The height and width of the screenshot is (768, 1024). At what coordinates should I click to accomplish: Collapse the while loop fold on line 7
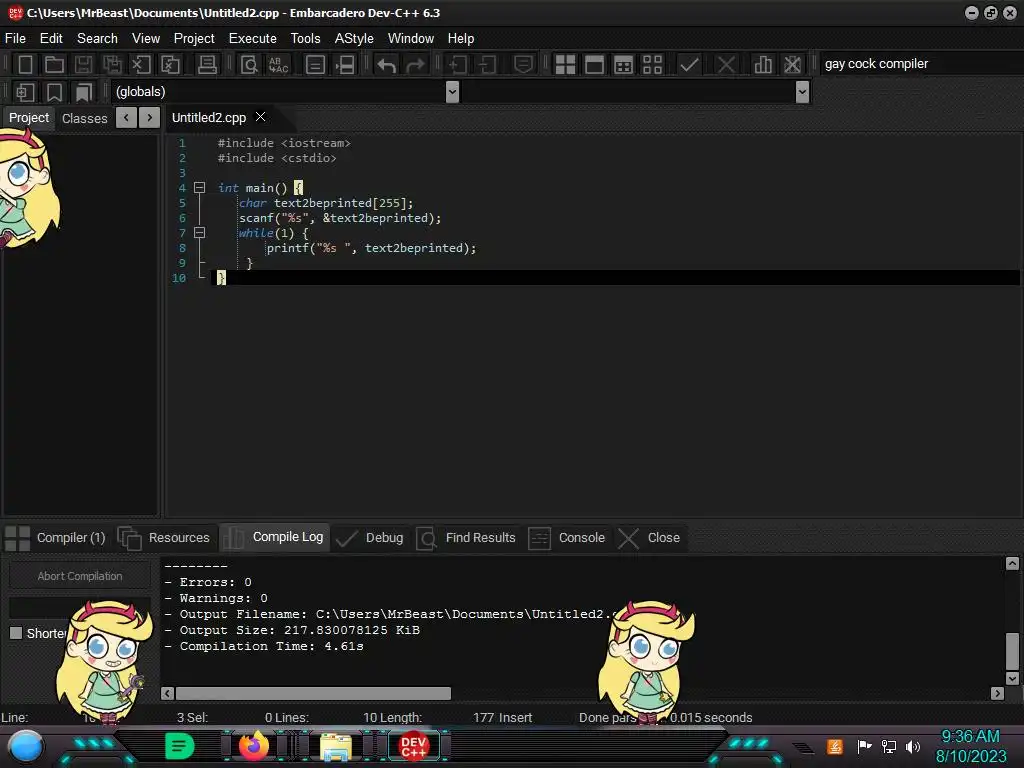pyautogui.click(x=200, y=232)
